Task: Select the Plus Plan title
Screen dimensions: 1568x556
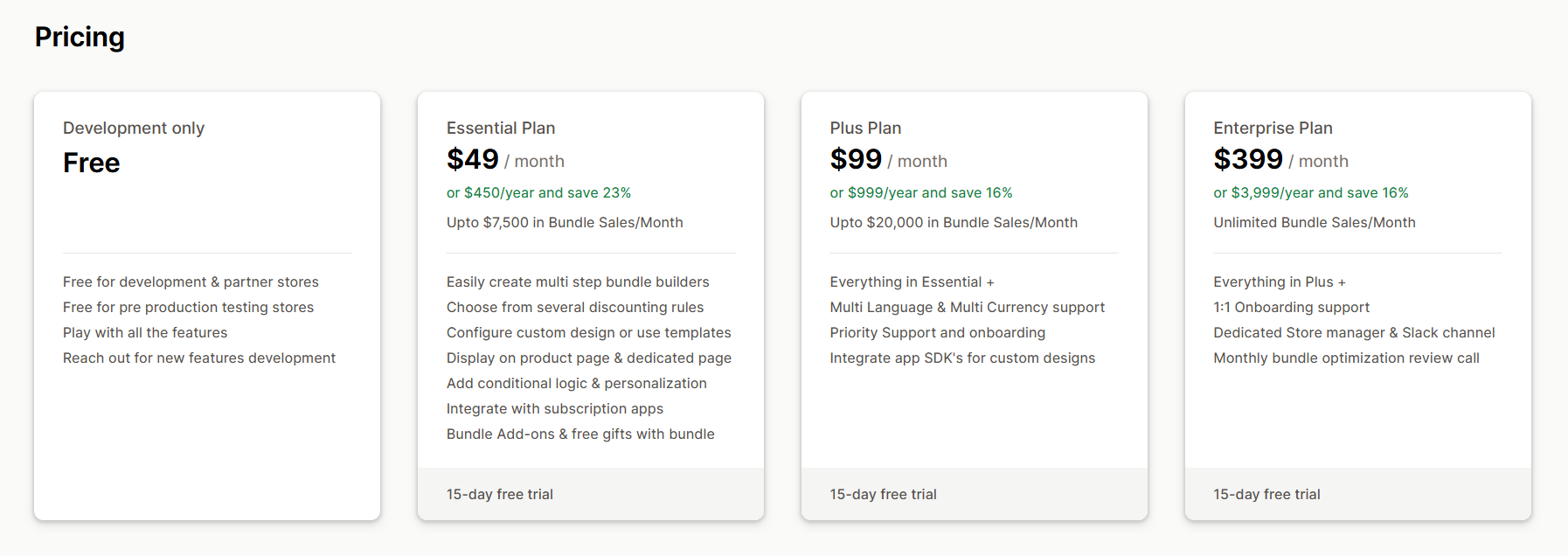Action: pyautogui.click(x=865, y=128)
